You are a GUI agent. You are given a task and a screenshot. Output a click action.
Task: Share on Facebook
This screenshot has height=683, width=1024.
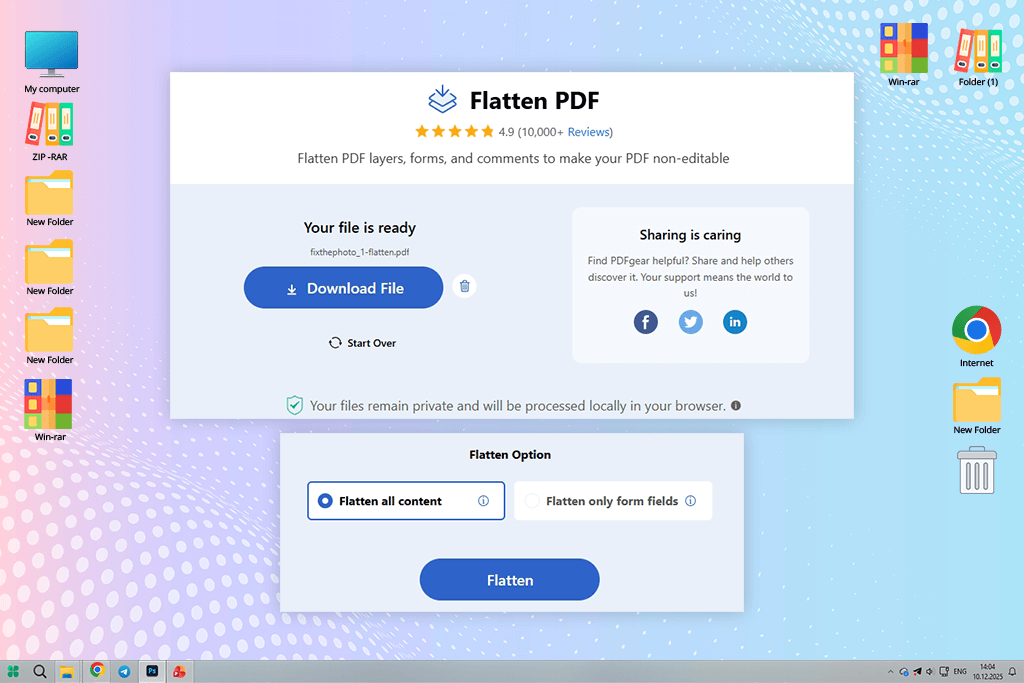point(646,322)
